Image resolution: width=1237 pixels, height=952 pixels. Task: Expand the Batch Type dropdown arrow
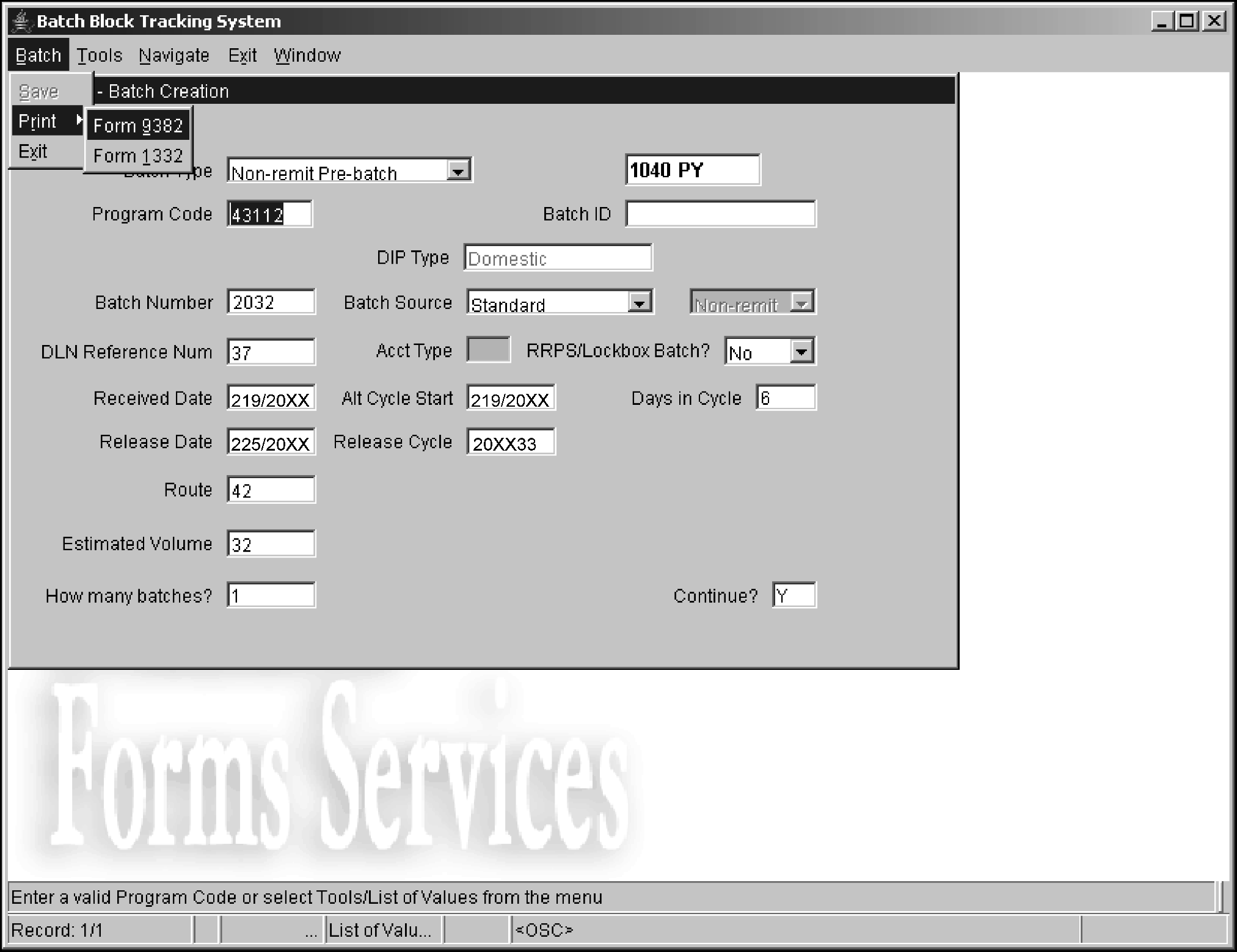458,170
